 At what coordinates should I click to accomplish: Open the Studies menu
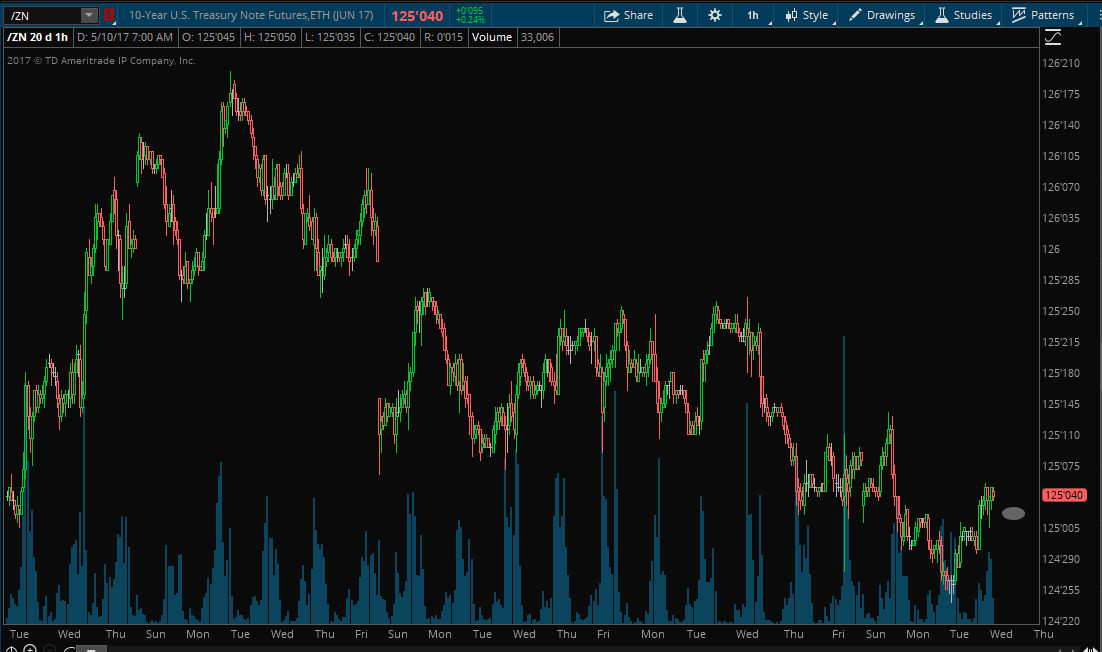point(964,15)
